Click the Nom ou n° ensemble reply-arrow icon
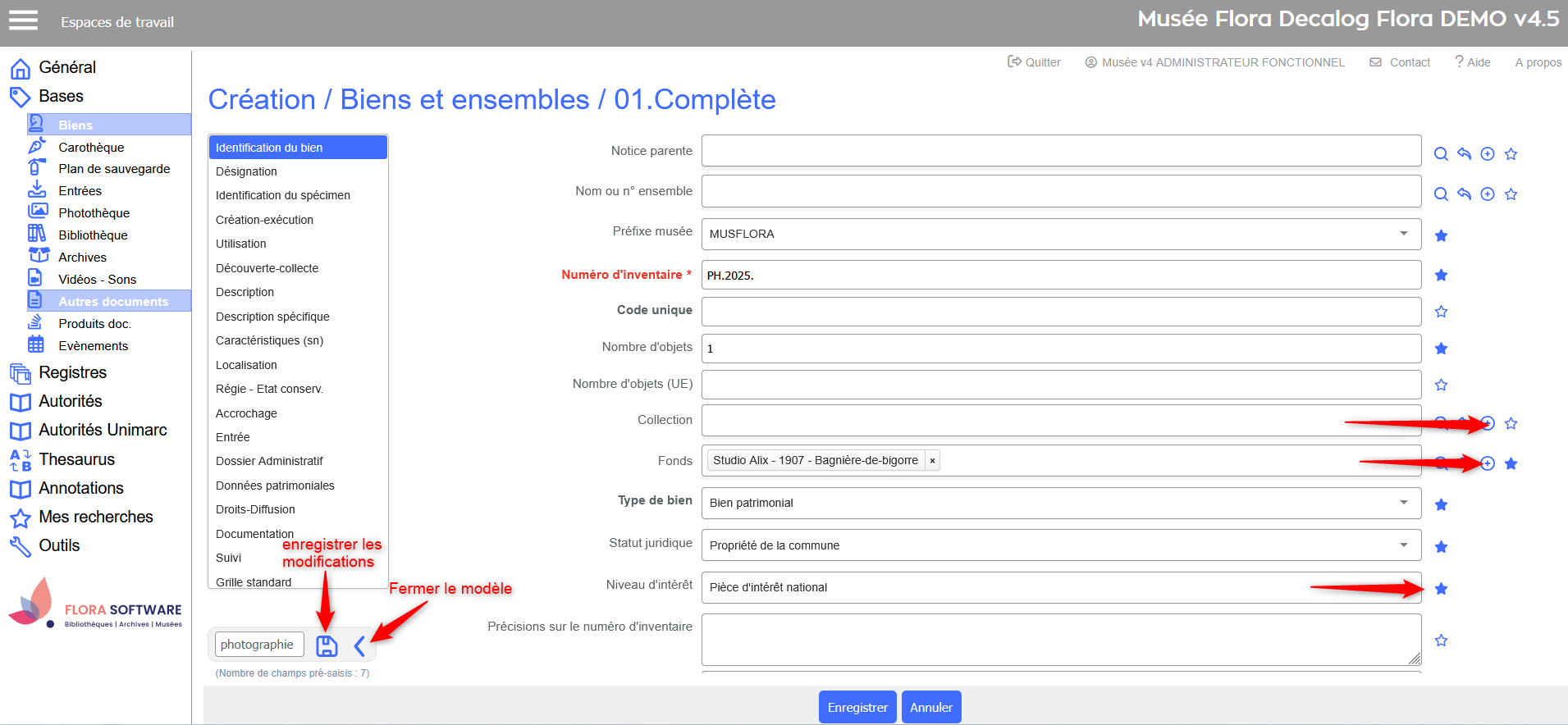This screenshot has width=1568, height=725. pos(1464,194)
